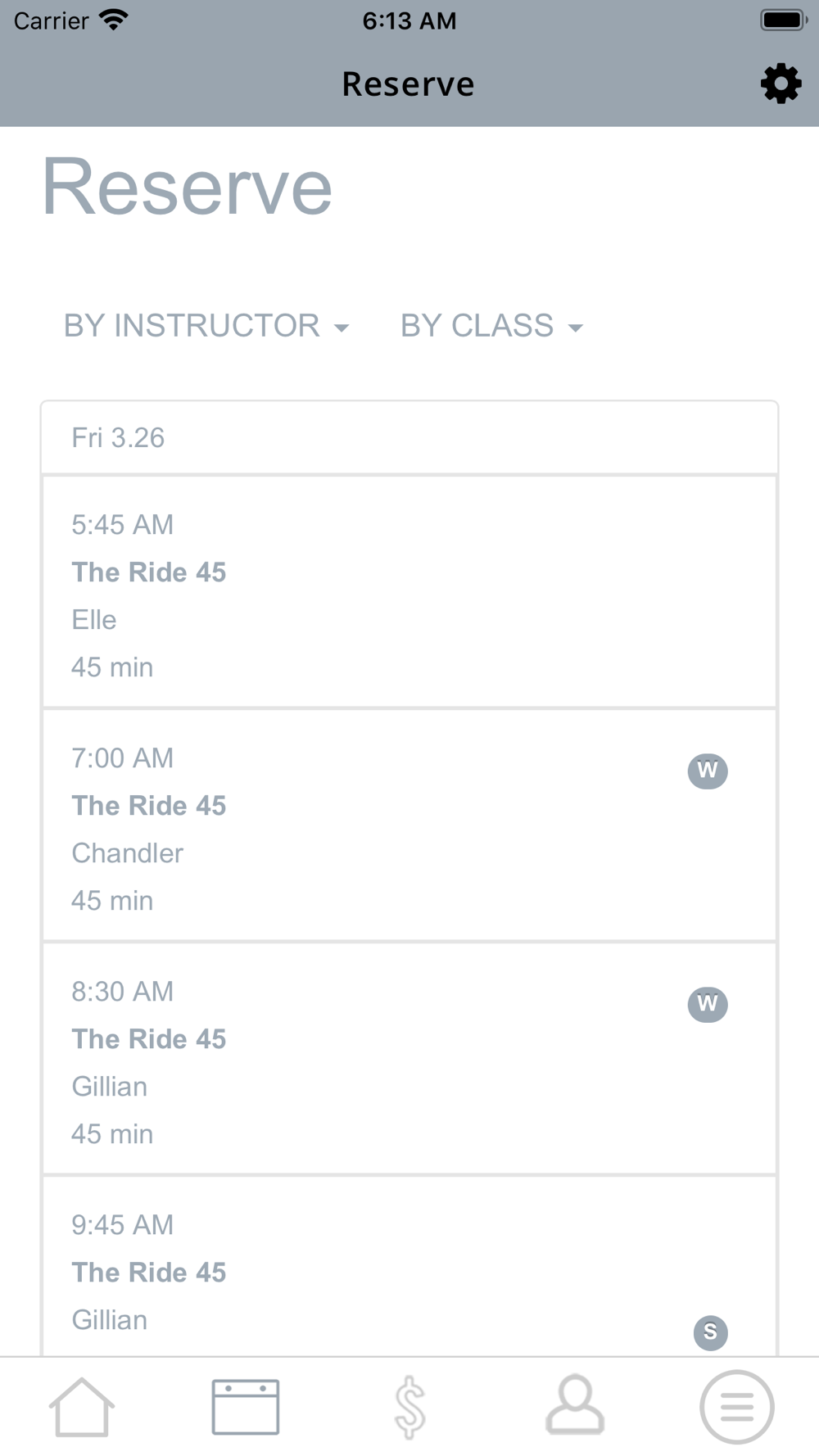819x1456 pixels.
Task: Open the calendar schedule tab
Action: 246,1407
